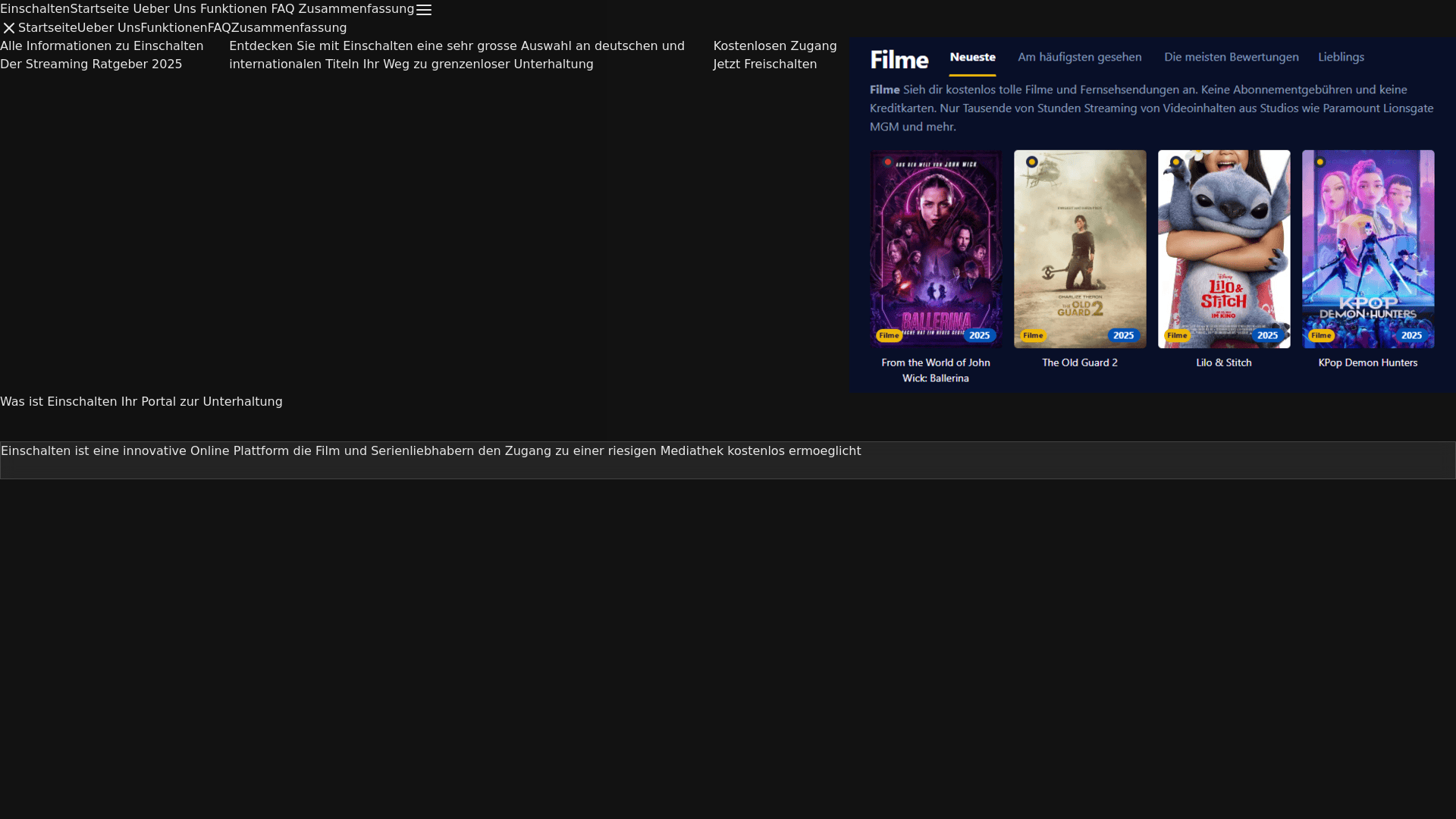Click the Filme badge on Old Guard 2 poster

click(x=1033, y=335)
